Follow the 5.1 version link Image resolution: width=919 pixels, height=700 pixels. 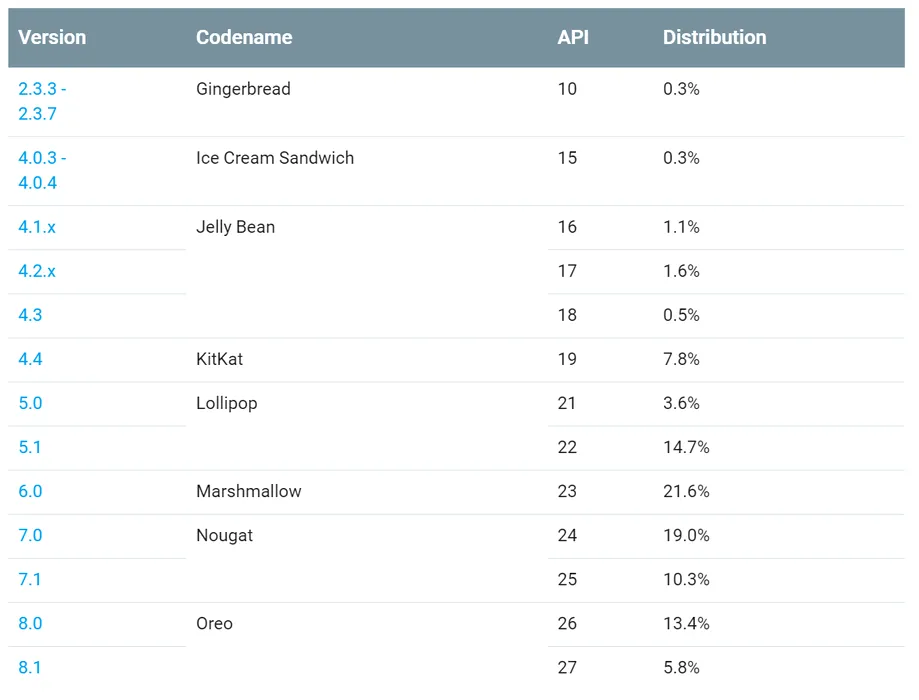pyautogui.click(x=30, y=447)
